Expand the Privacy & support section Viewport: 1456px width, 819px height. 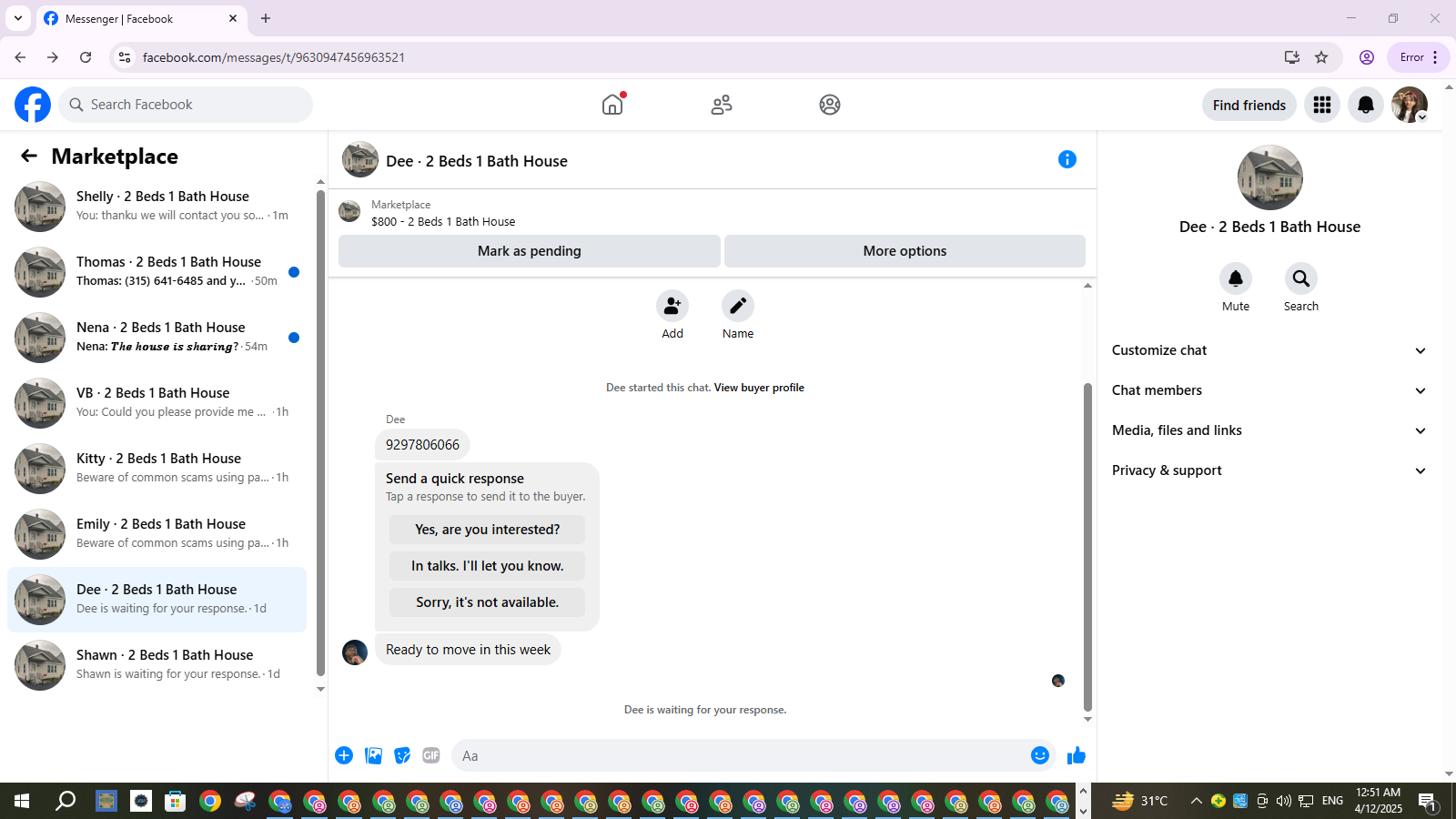tap(1269, 470)
